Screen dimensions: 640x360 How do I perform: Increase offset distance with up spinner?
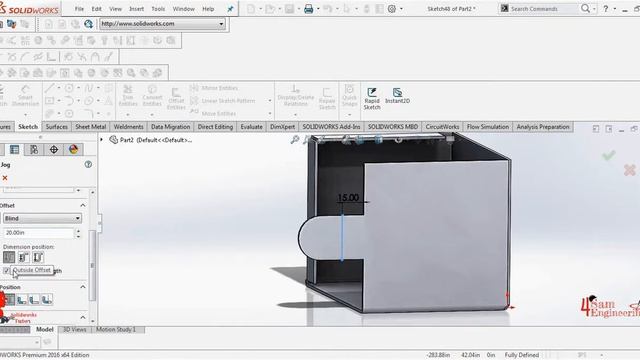78,230
